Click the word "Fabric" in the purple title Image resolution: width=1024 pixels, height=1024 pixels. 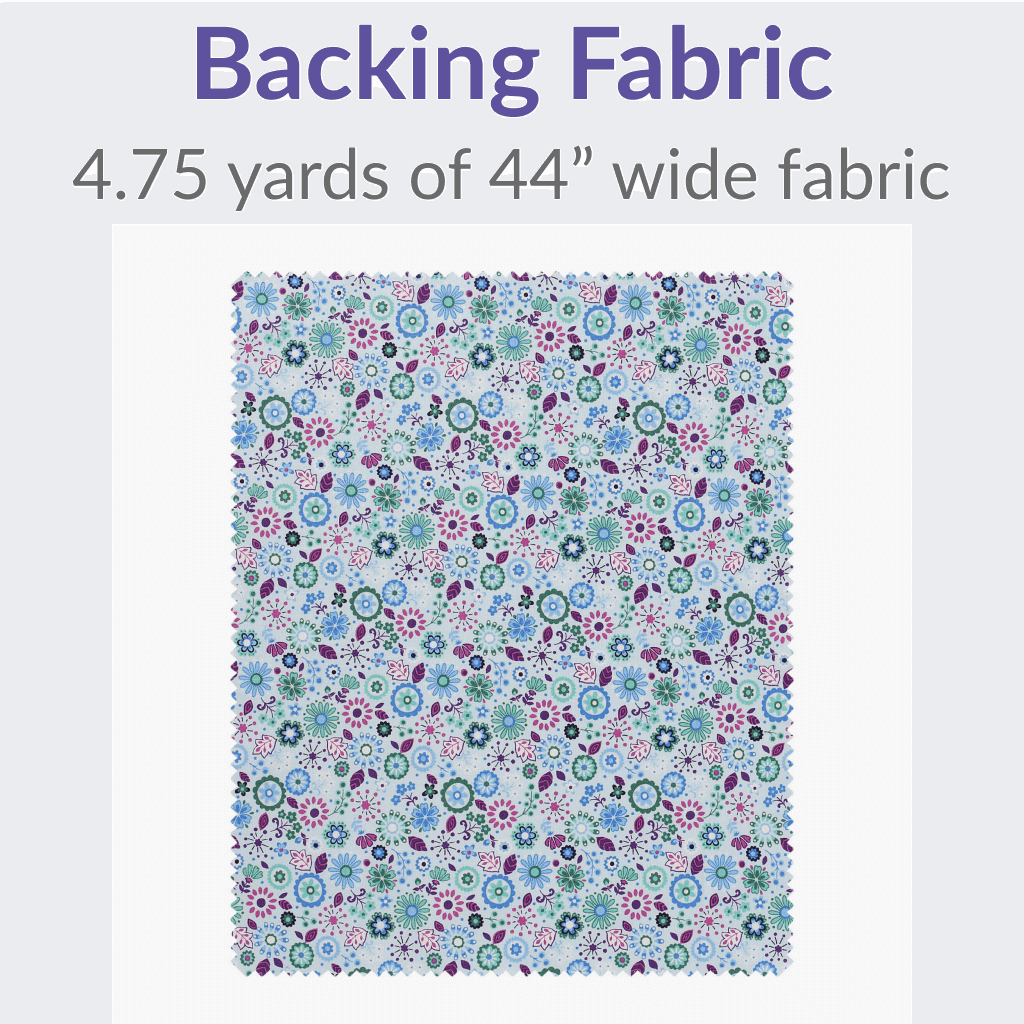tap(702, 63)
